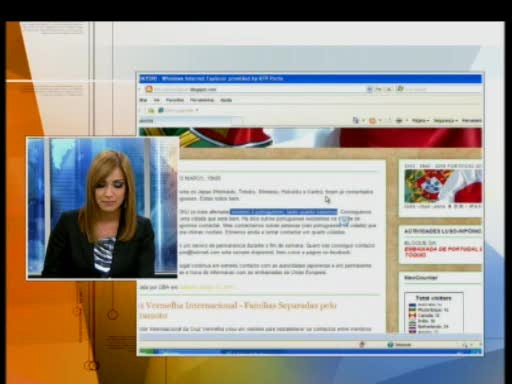This screenshot has width=512, height=384.
Task: Click the Internet zone globe in status bar
Action: (x=391, y=345)
